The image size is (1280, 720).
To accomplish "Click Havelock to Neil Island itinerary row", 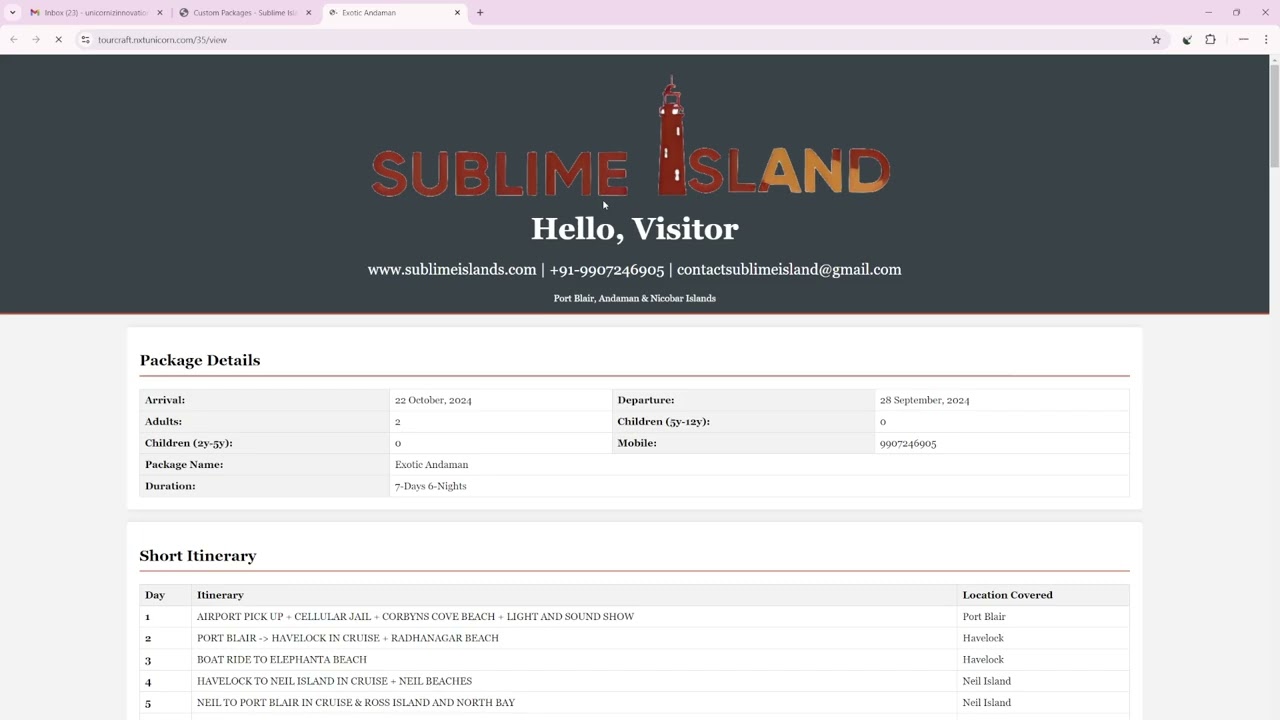I will [x=634, y=681].
